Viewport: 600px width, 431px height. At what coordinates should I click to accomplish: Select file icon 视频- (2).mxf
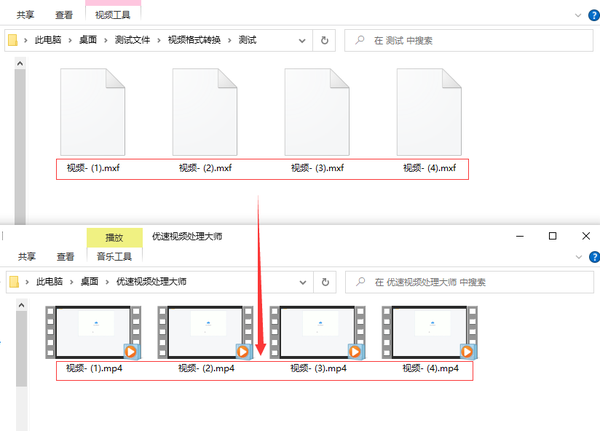coord(205,112)
